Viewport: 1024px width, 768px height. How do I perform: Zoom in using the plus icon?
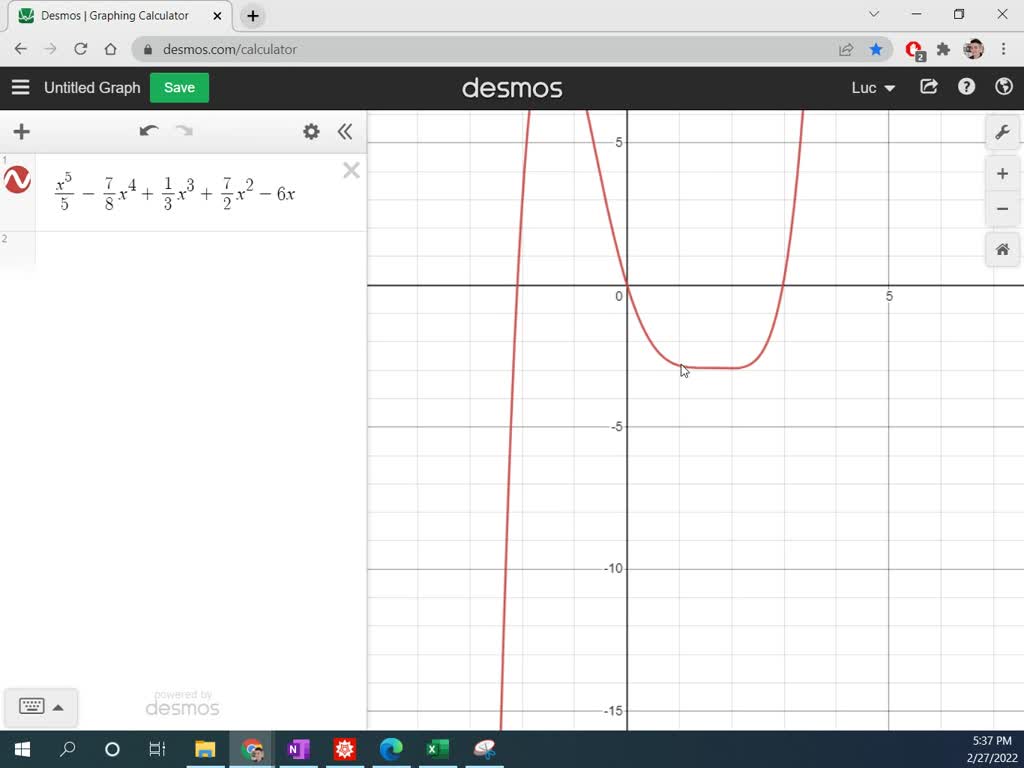point(1002,173)
